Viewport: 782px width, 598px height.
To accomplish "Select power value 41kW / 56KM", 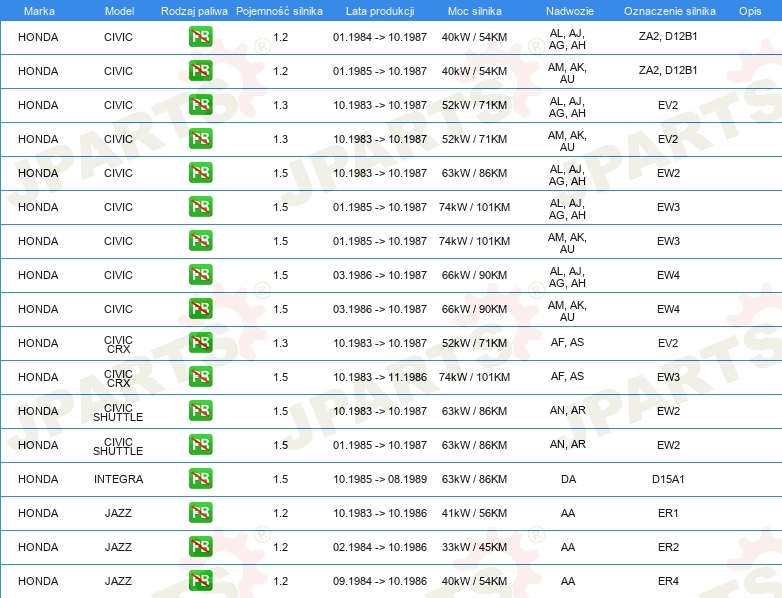I will click(474, 513).
